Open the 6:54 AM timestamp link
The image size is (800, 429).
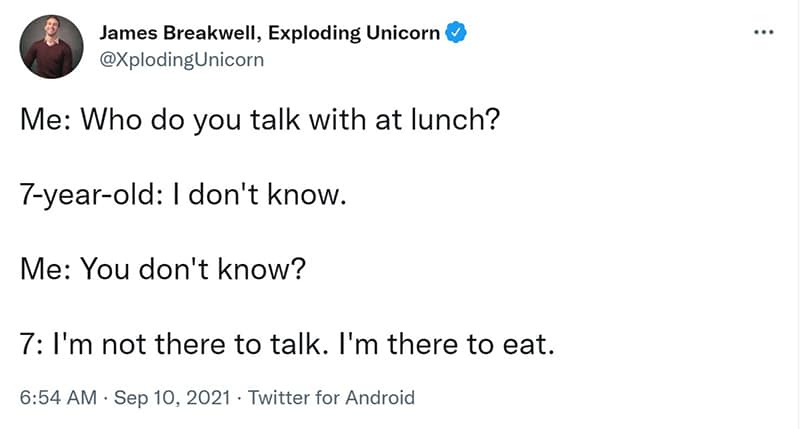click(58, 397)
